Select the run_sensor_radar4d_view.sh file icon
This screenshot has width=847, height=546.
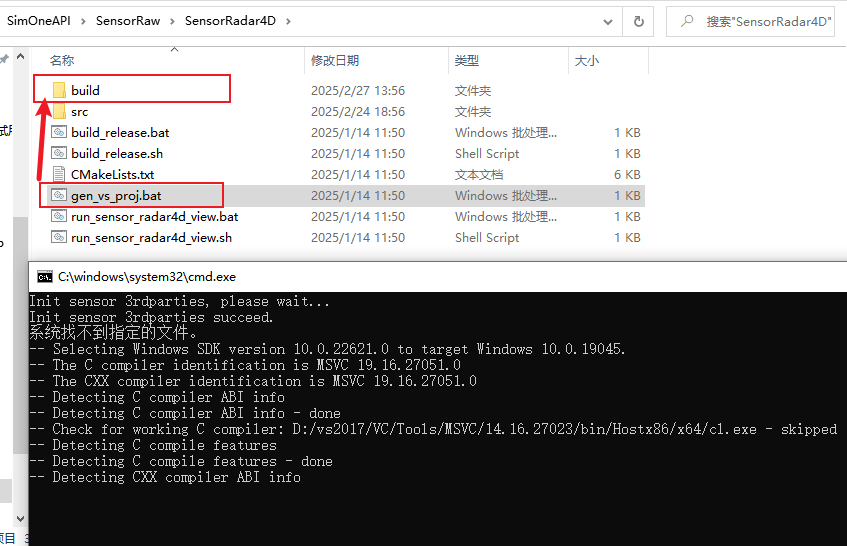click(x=59, y=238)
